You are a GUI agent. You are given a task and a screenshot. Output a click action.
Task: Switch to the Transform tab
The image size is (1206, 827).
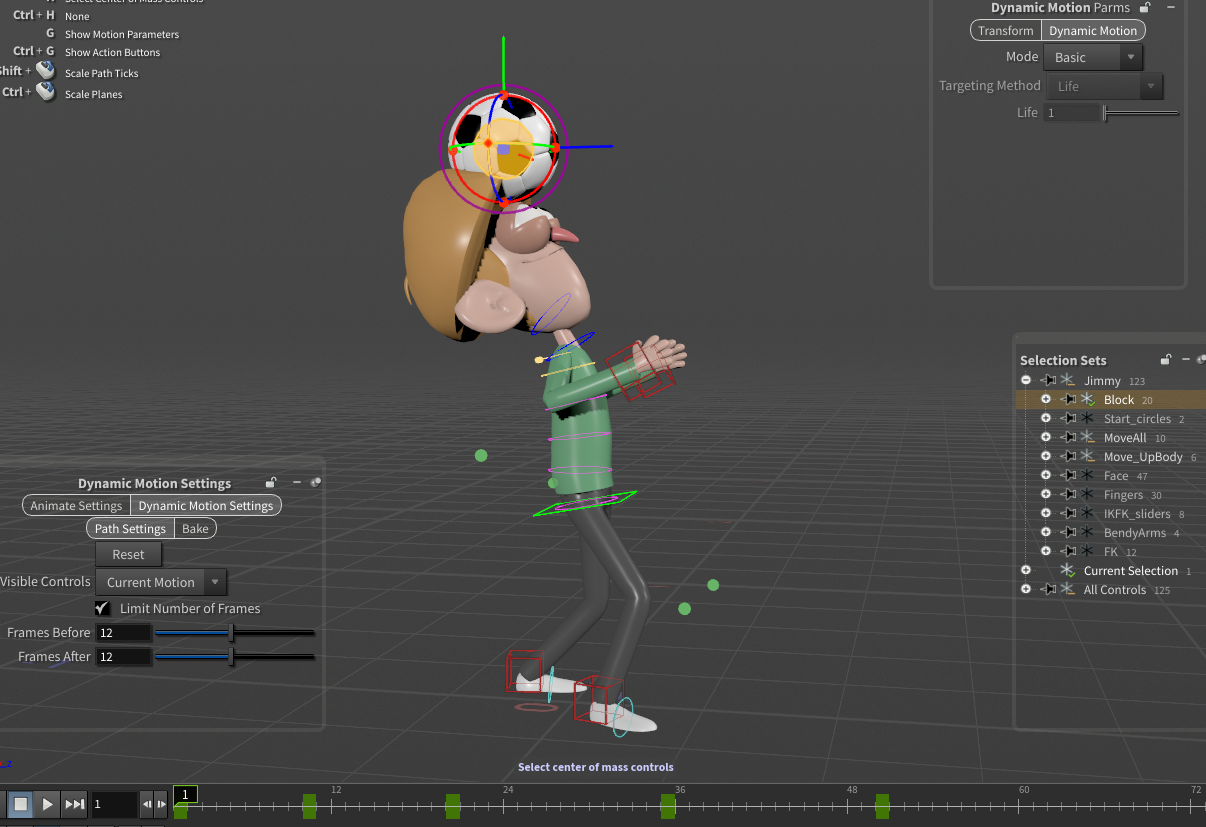(x=1006, y=31)
